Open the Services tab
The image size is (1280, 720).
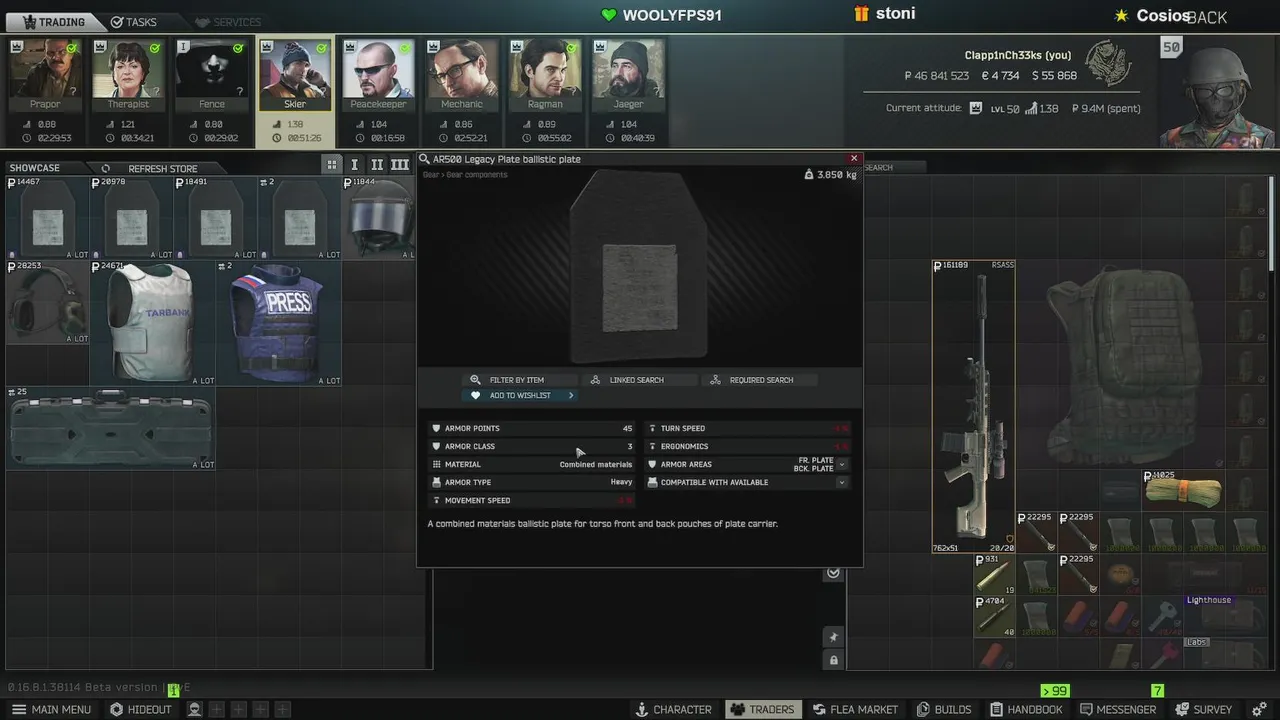click(228, 22)
